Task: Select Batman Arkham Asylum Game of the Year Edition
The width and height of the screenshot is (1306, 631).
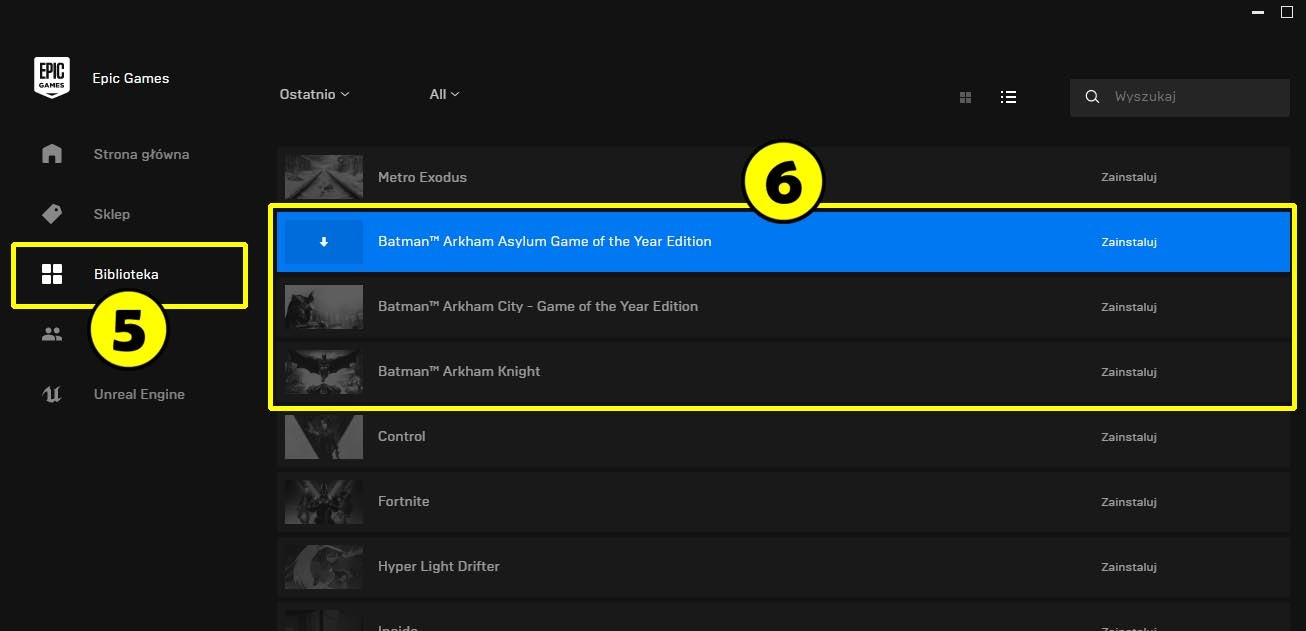Action: pos(545,241)
